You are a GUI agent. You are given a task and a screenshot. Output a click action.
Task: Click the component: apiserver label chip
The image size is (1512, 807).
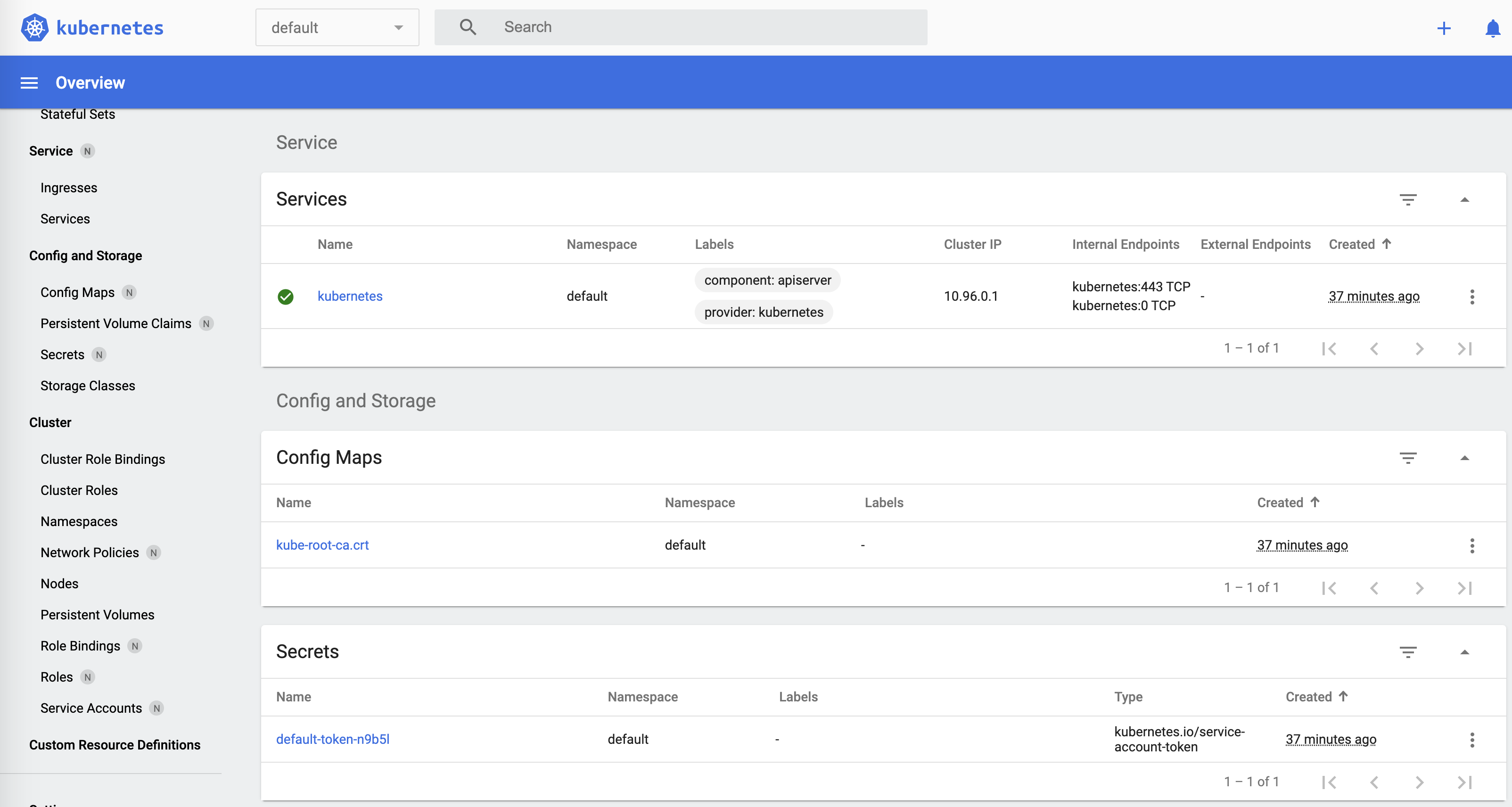[x=768, y=280]
